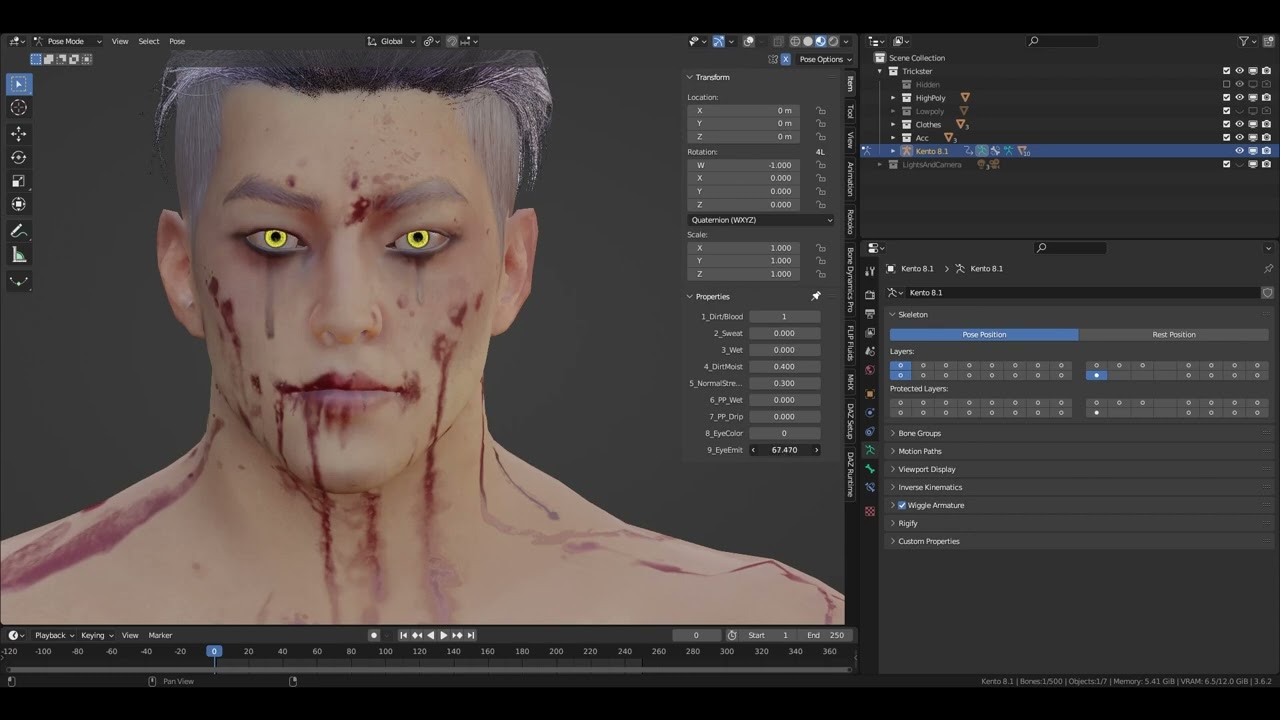Select the Cursor tool in left toolbar
The image size is (1280, 720).
[18, 108]
